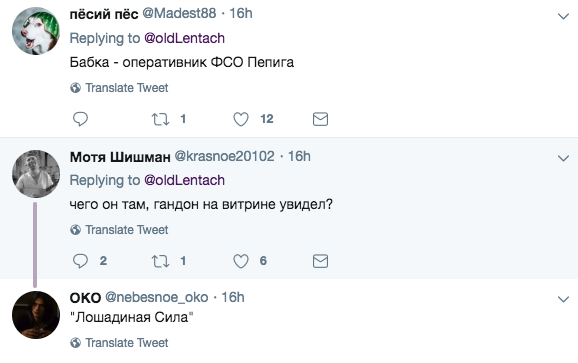Viewport: 578px width, 363px height.
Task: Open more options for пёсий пёс's tweet
Action: click(563, 16)
